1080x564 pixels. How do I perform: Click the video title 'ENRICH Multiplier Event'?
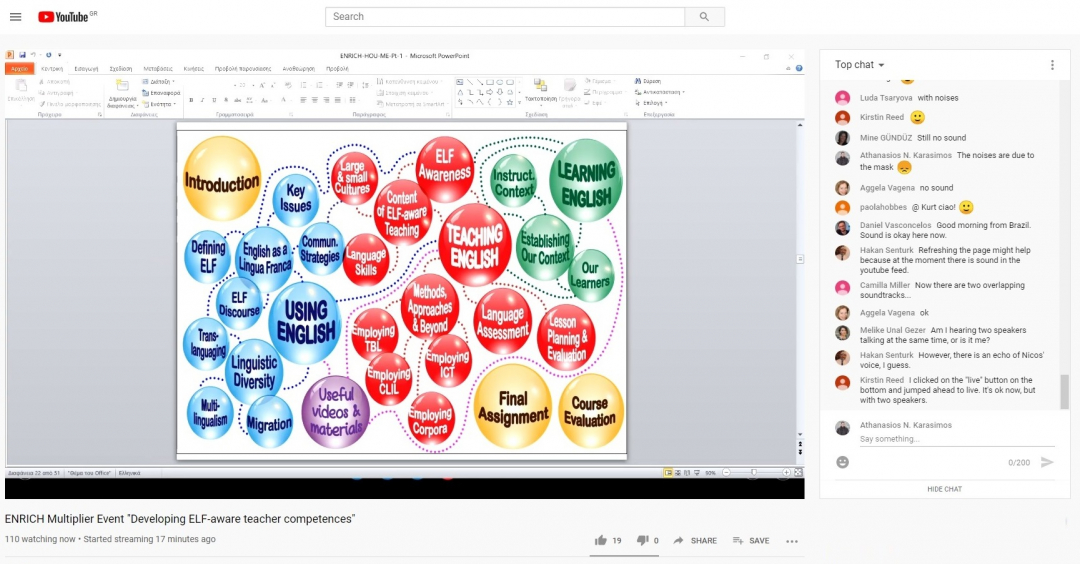pos(180,519)
